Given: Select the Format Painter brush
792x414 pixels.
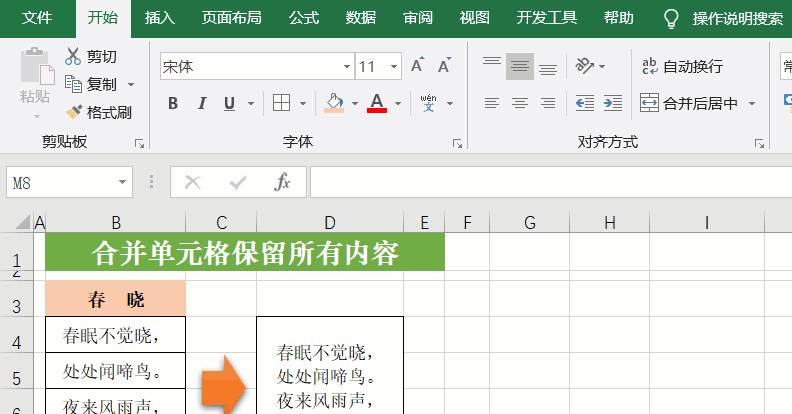Looking at the screenshot, I should pos(99,112).
